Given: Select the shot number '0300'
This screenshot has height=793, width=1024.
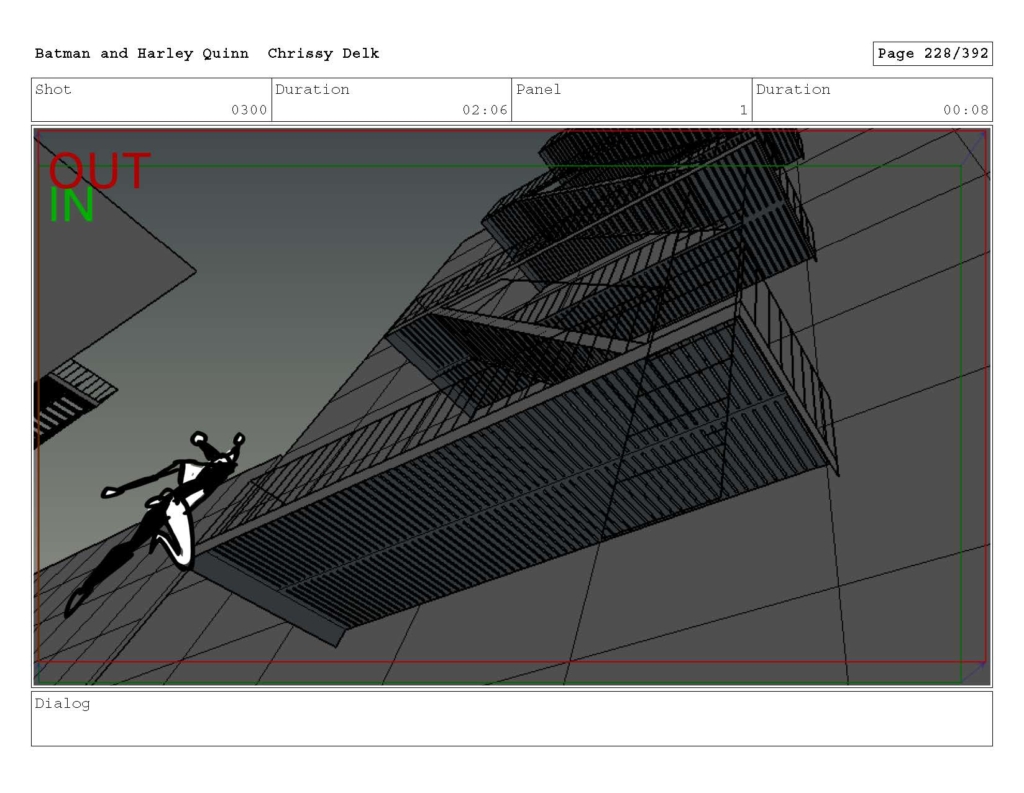Looking at the screenshot, I should [x=249, y=110].
